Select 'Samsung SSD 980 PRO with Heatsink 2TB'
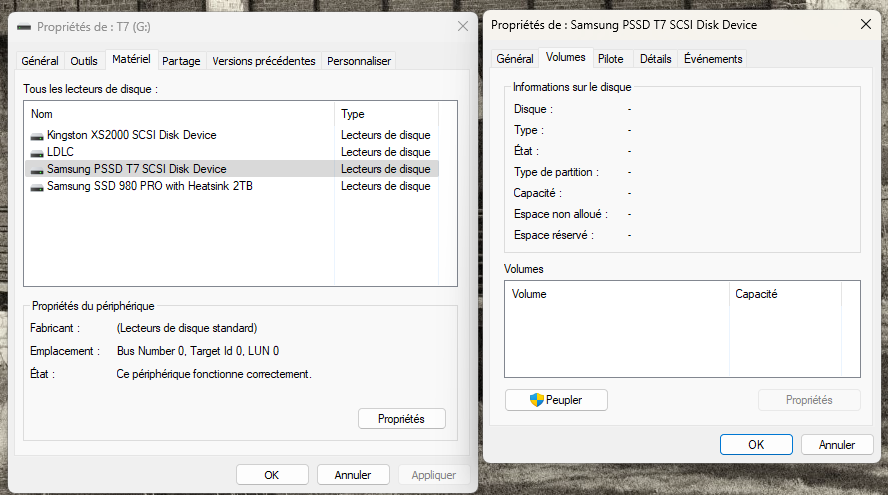This screenshot has height=495, width=888. coord(232,186)
